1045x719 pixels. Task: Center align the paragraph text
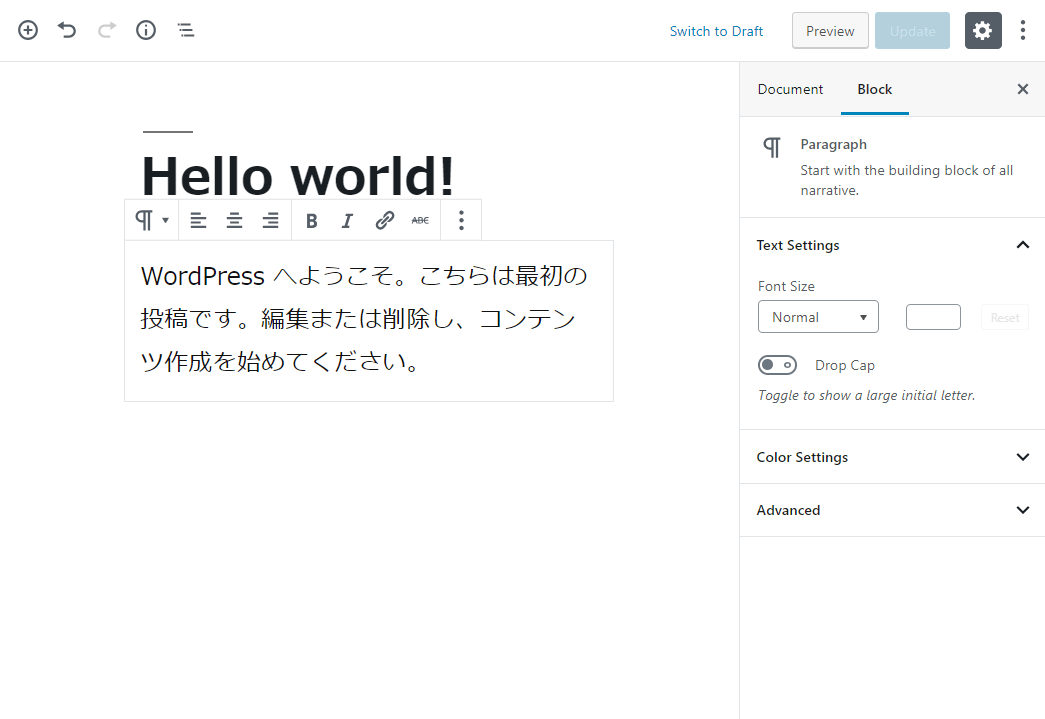234,221
